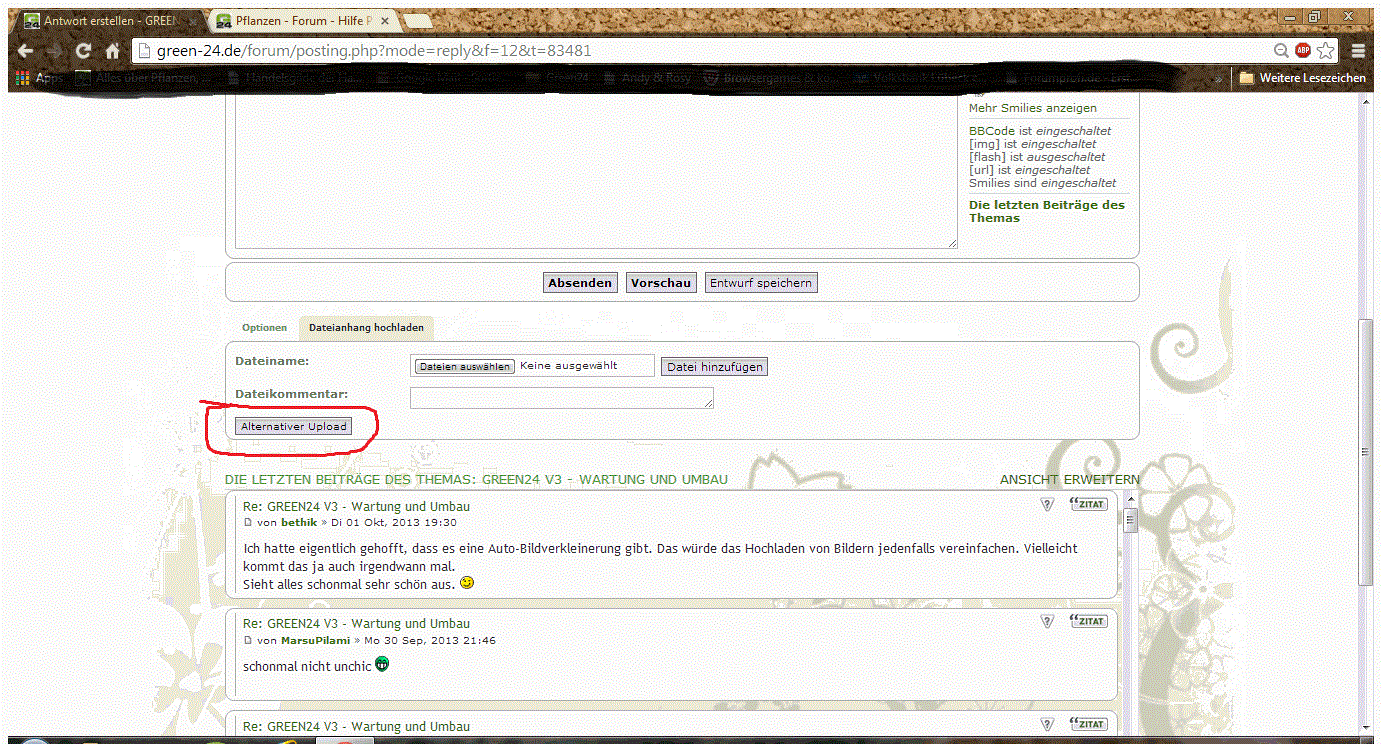Click the Vorschau preview button
The image size is (1382, 744).
click(x=660, y=283)
